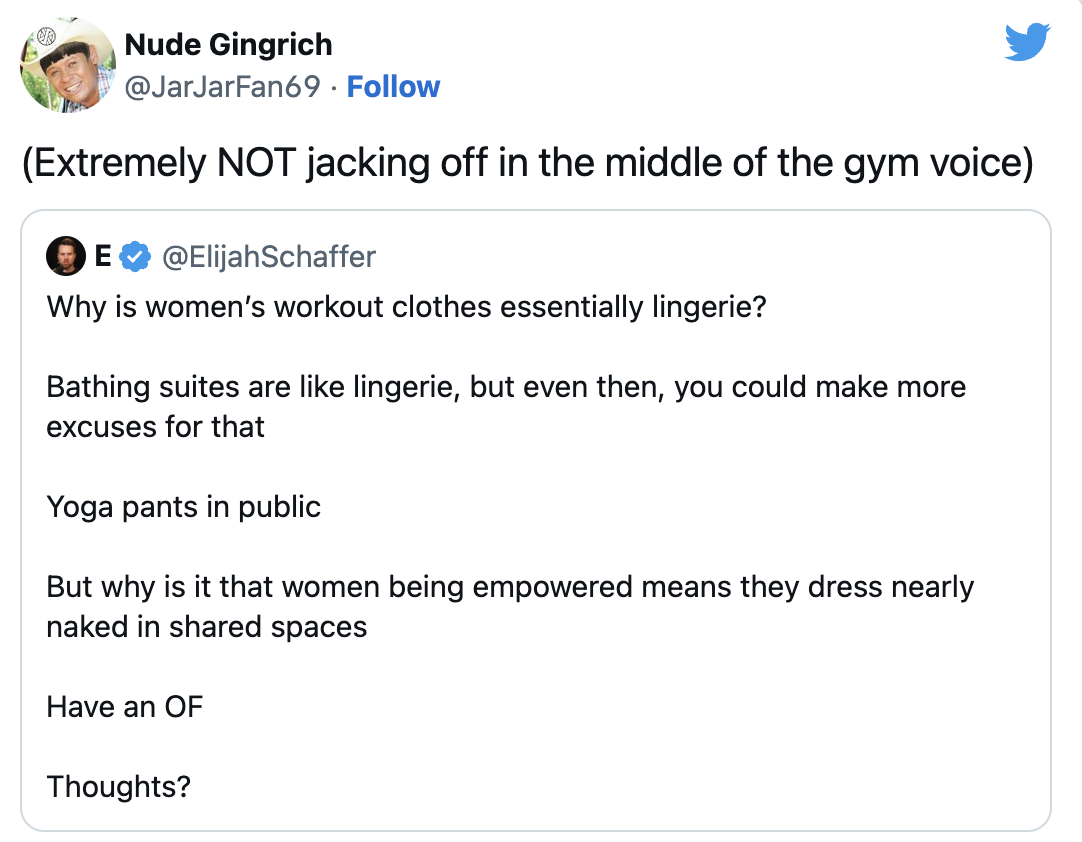The height and width of the screenshot is (842, 1082).
Task: Click the word NOT in the main tweet
Action: (256, 164)
